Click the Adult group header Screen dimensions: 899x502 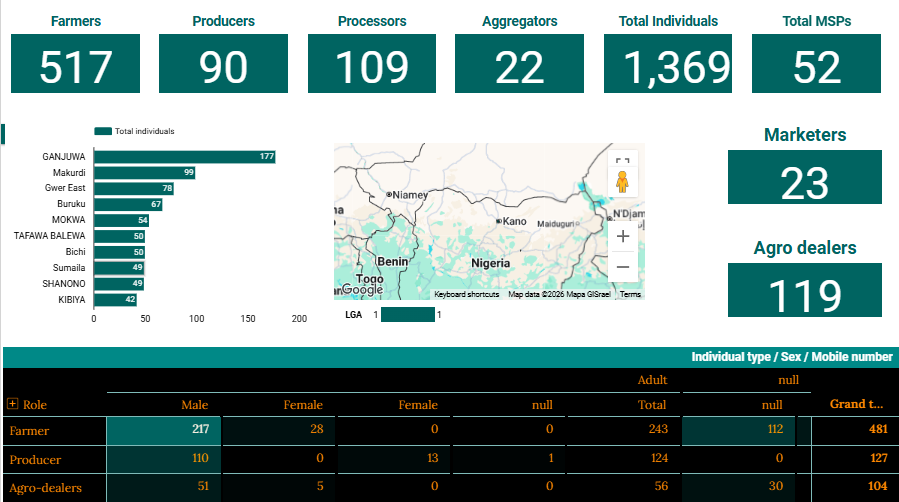coord(652,380)
